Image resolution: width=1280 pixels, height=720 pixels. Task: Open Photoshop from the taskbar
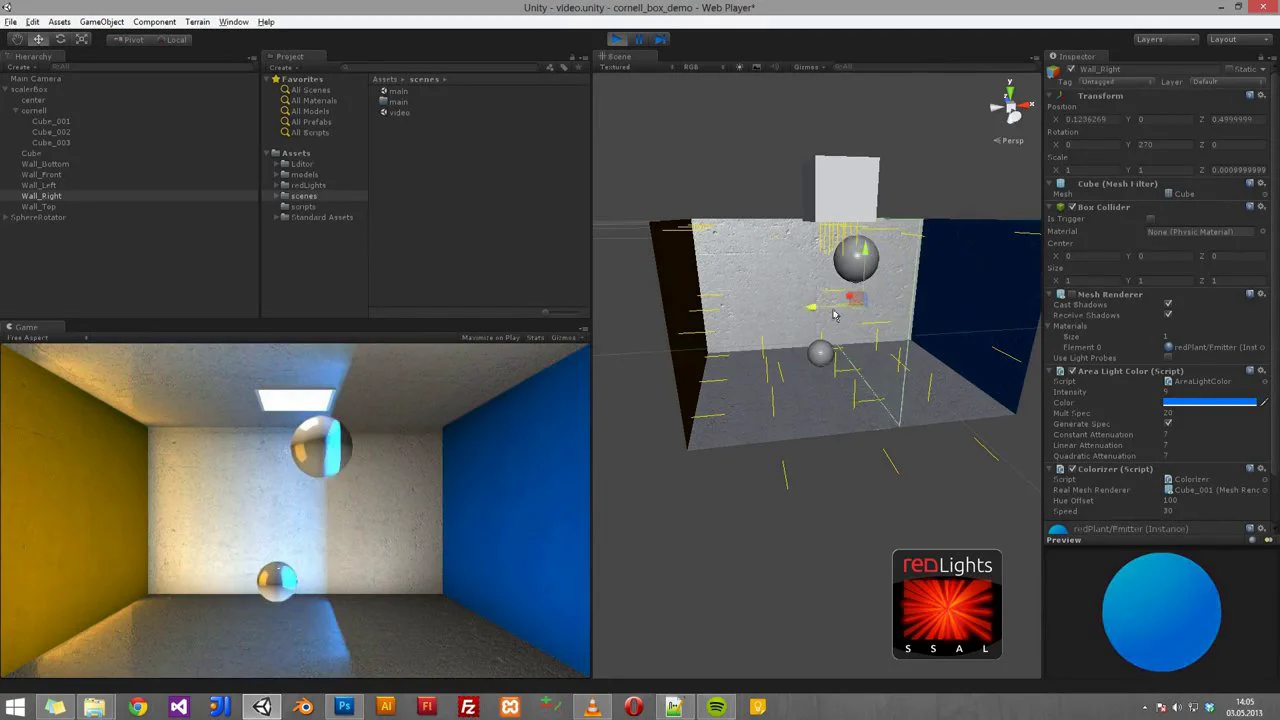pos(344,707)
